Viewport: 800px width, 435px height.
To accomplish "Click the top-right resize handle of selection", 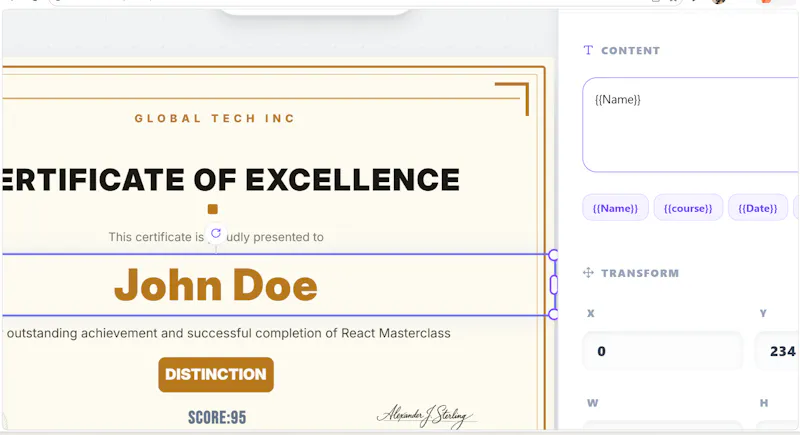I will [x=553, y=254].
